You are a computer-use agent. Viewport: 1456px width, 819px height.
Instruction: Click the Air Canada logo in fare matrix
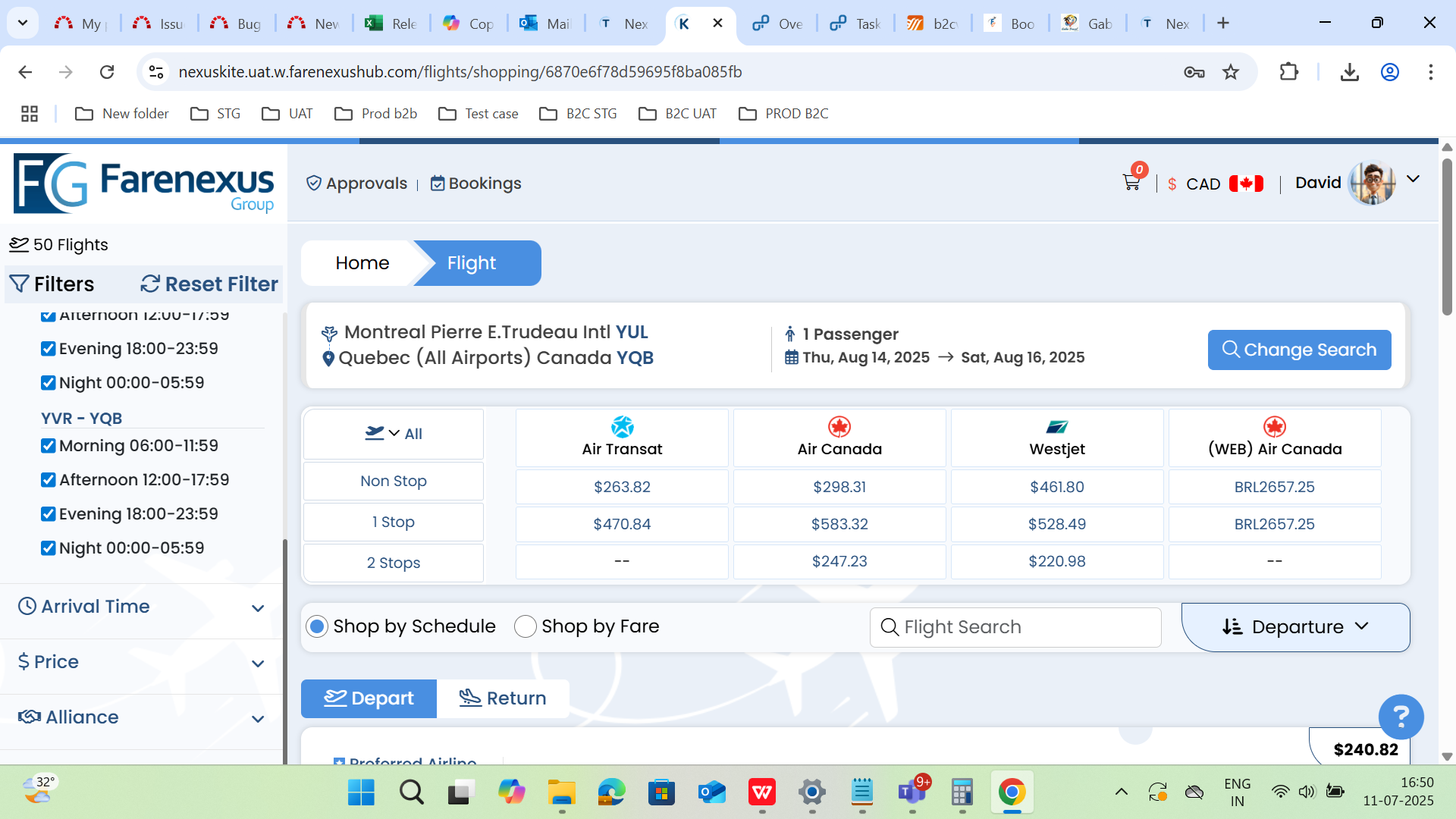tap(839, 427)
